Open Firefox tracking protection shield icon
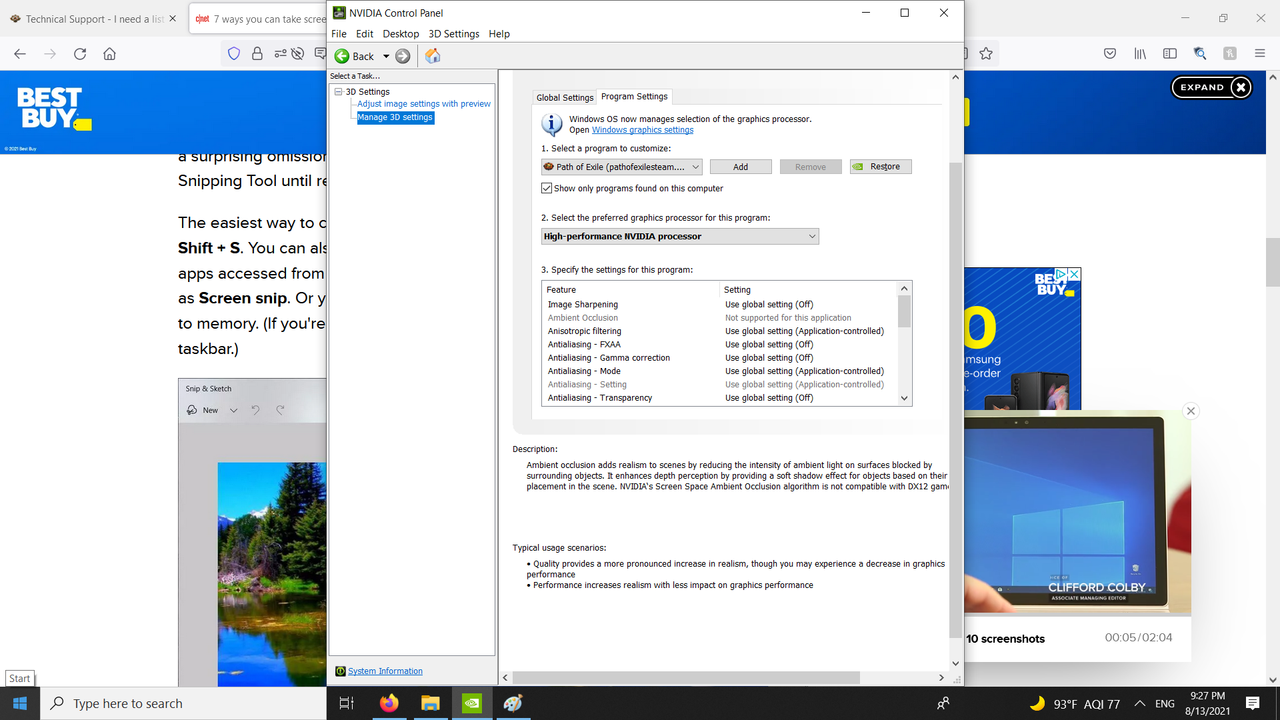 click(x=234, y=54)
